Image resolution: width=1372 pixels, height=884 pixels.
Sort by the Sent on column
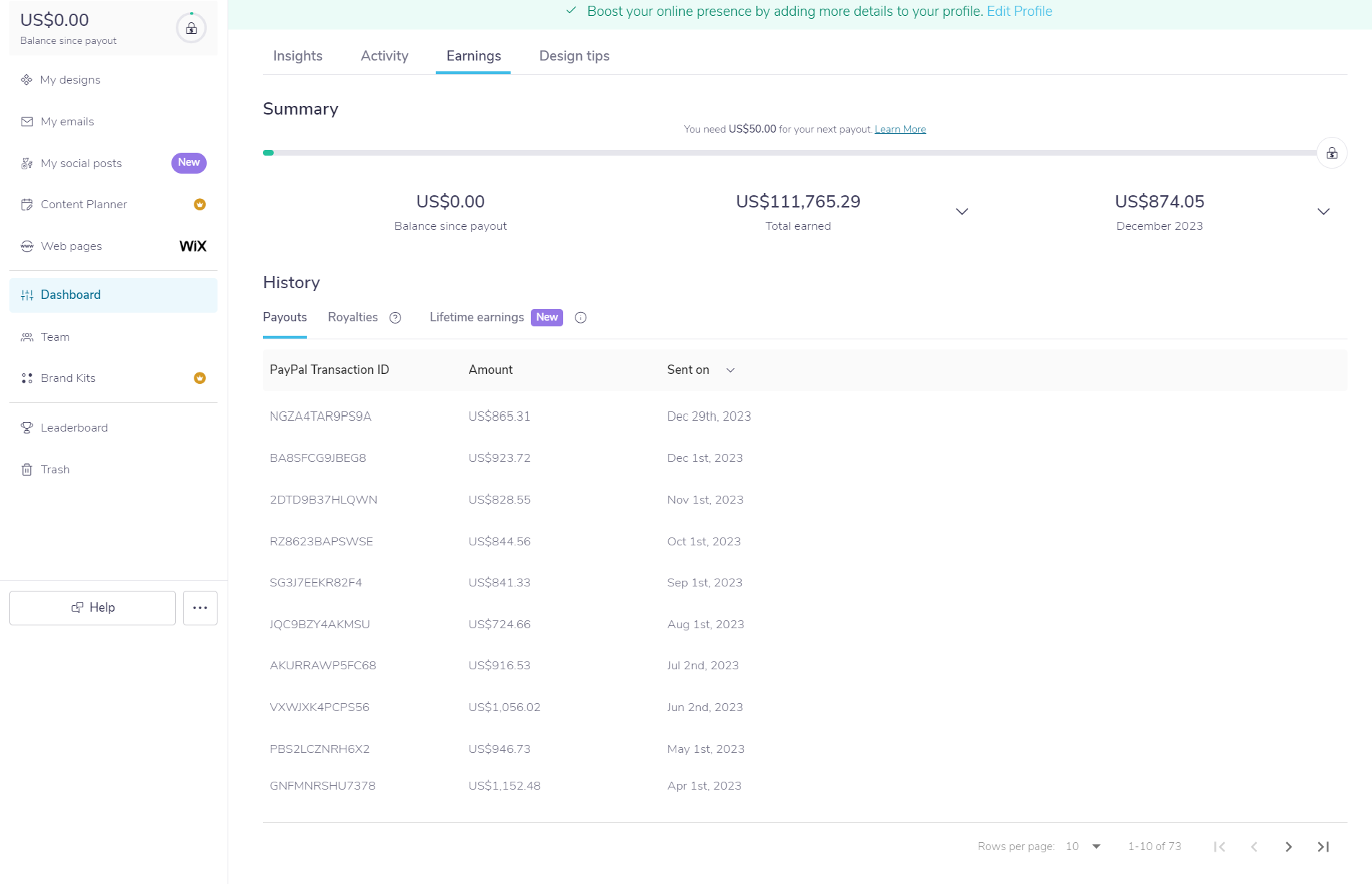tap(700, 370)
